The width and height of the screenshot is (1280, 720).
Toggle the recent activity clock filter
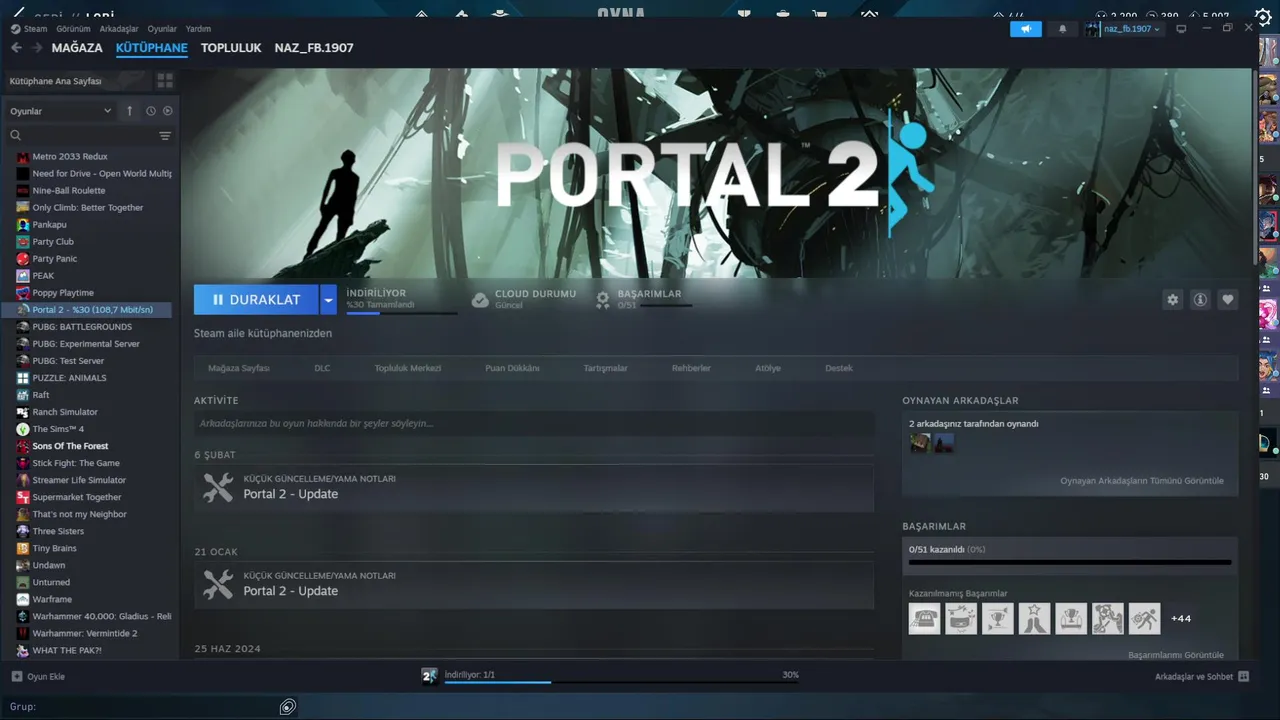(x=151, y=111)
